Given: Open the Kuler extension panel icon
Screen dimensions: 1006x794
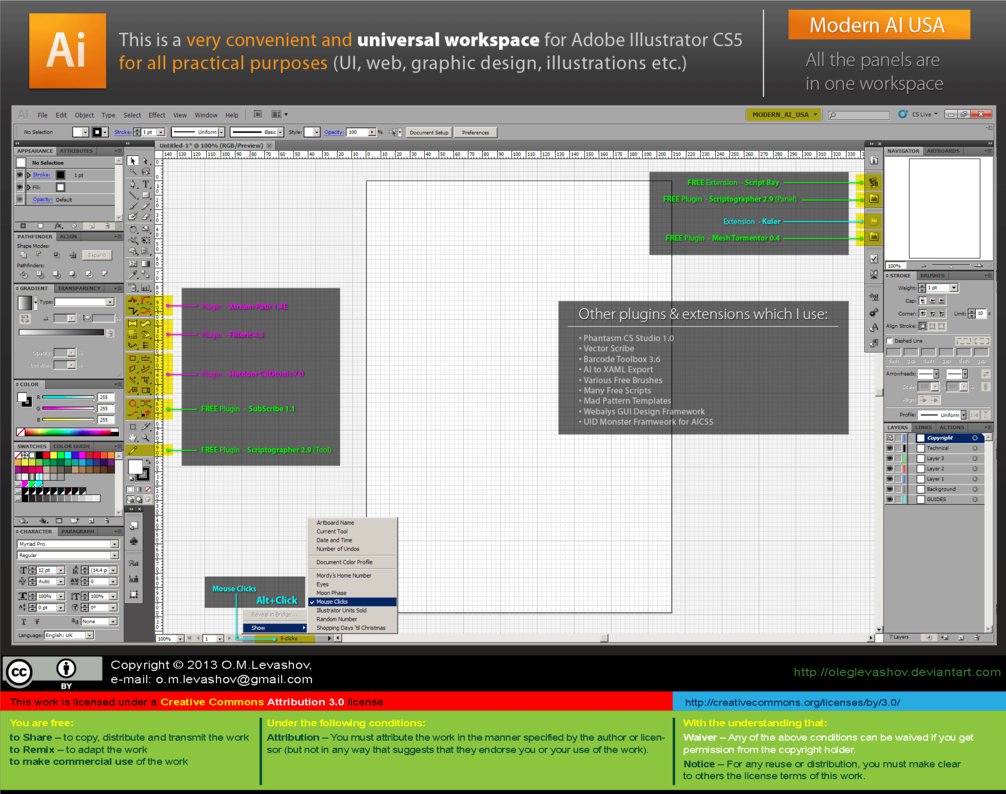Looking at the screenshot, I should pos(873,221).
